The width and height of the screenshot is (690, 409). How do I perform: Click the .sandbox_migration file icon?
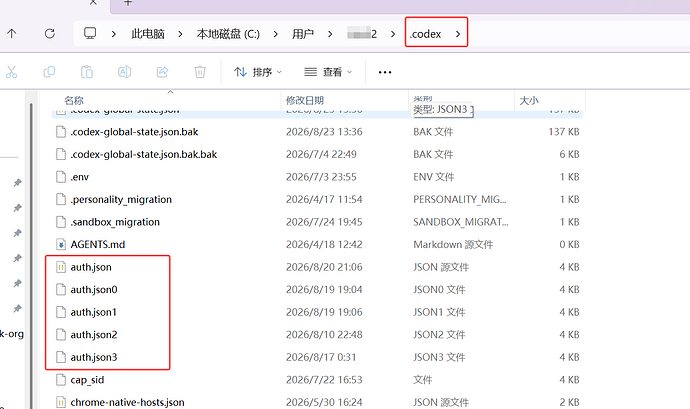point(61,221)
